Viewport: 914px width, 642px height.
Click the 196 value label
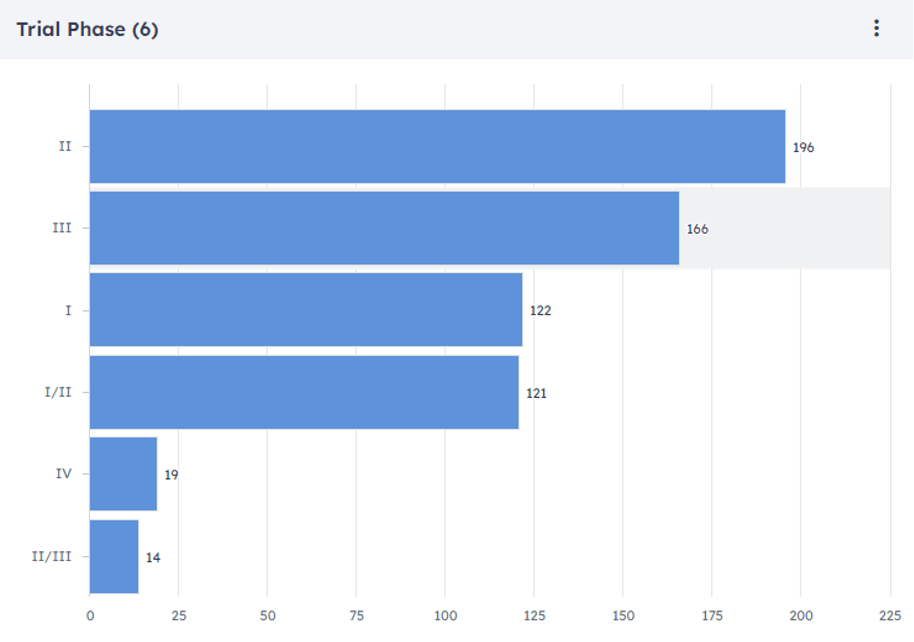pyautogui.click(x=803, y=148)
